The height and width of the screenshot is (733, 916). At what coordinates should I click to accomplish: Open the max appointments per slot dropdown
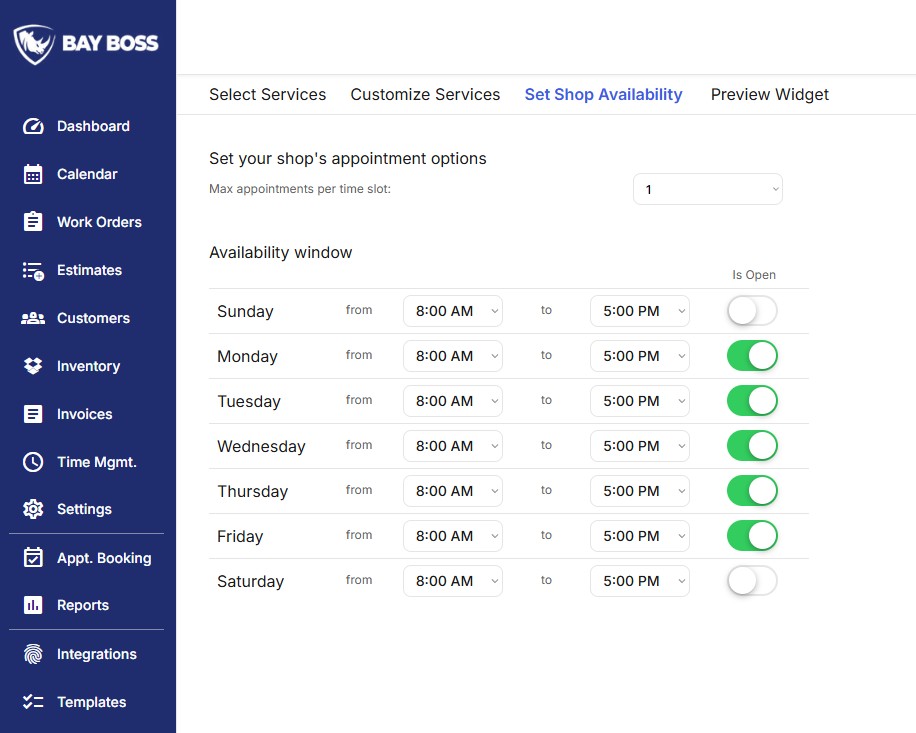coord(707,189)
